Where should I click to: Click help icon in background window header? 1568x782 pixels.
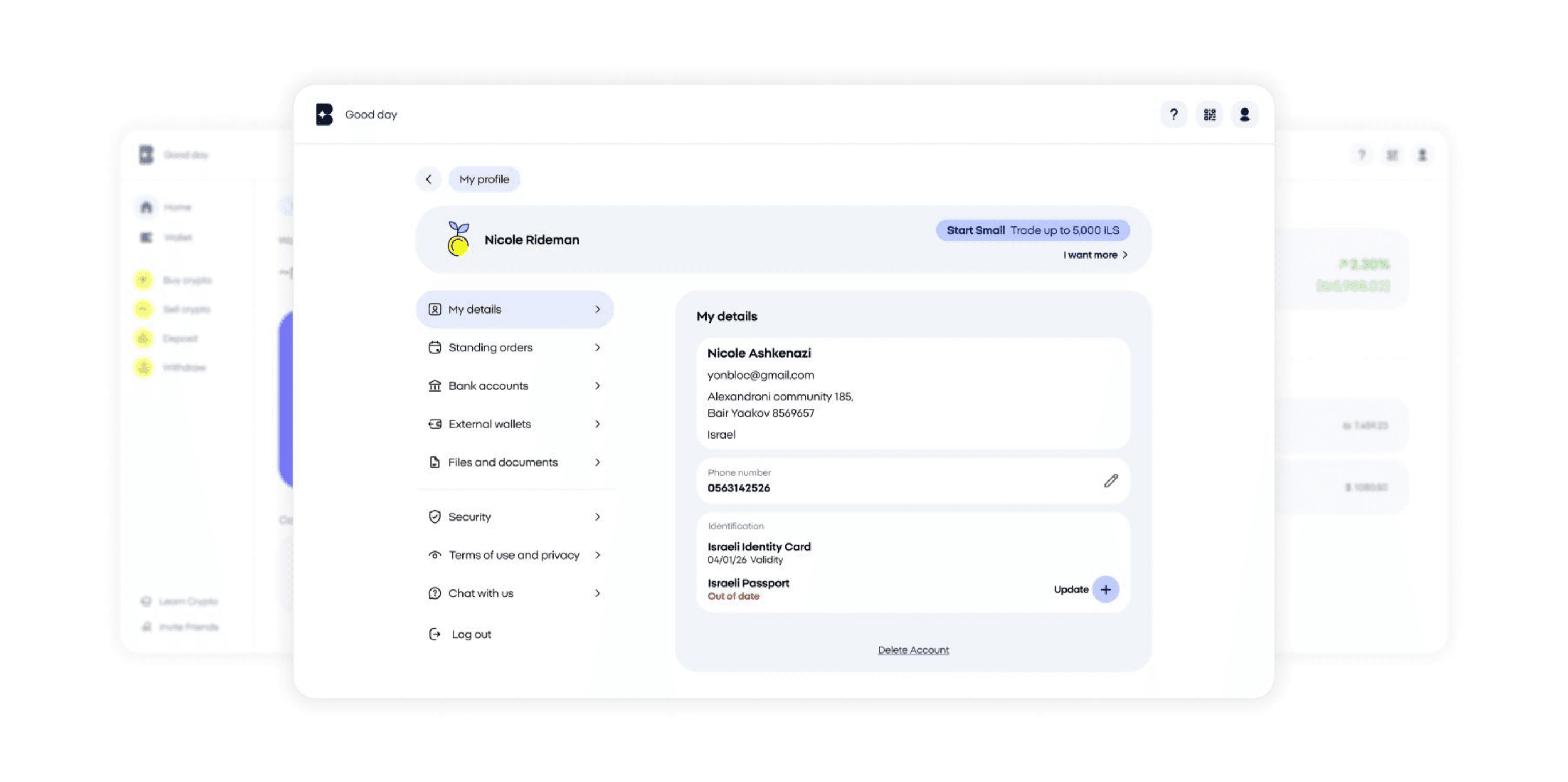pos(1362,155)
